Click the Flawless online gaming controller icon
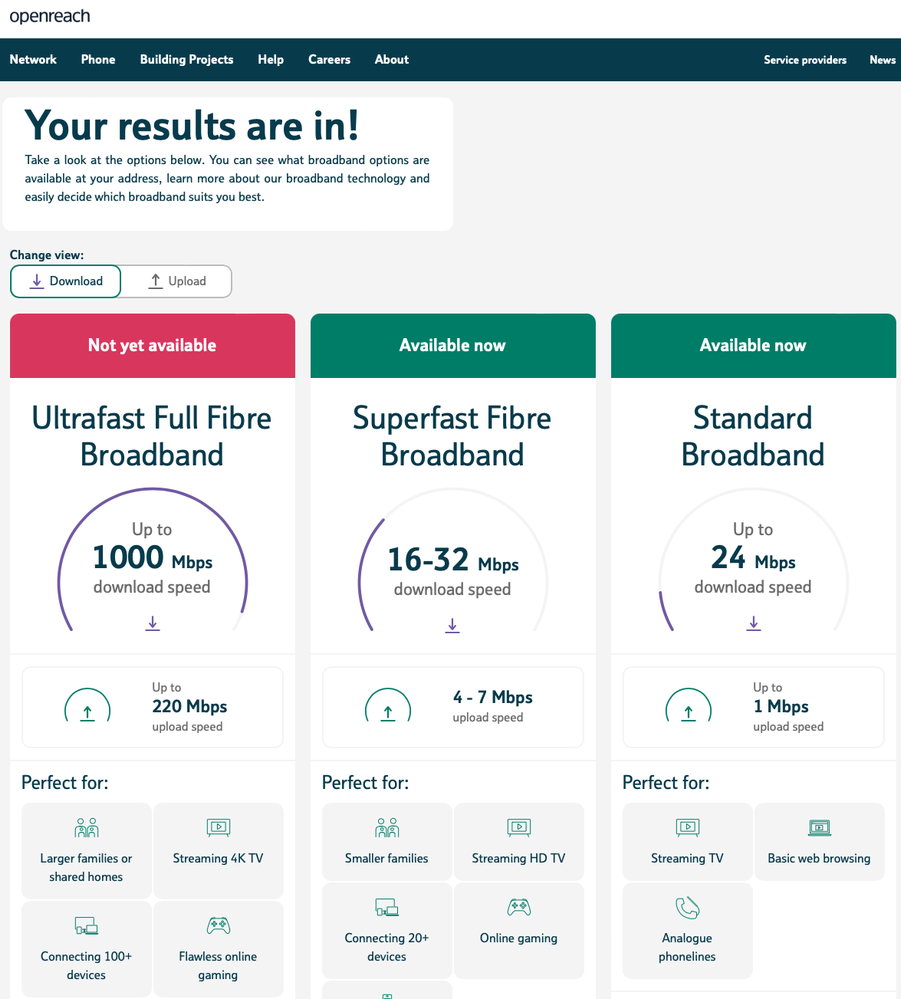 (218, 926)
